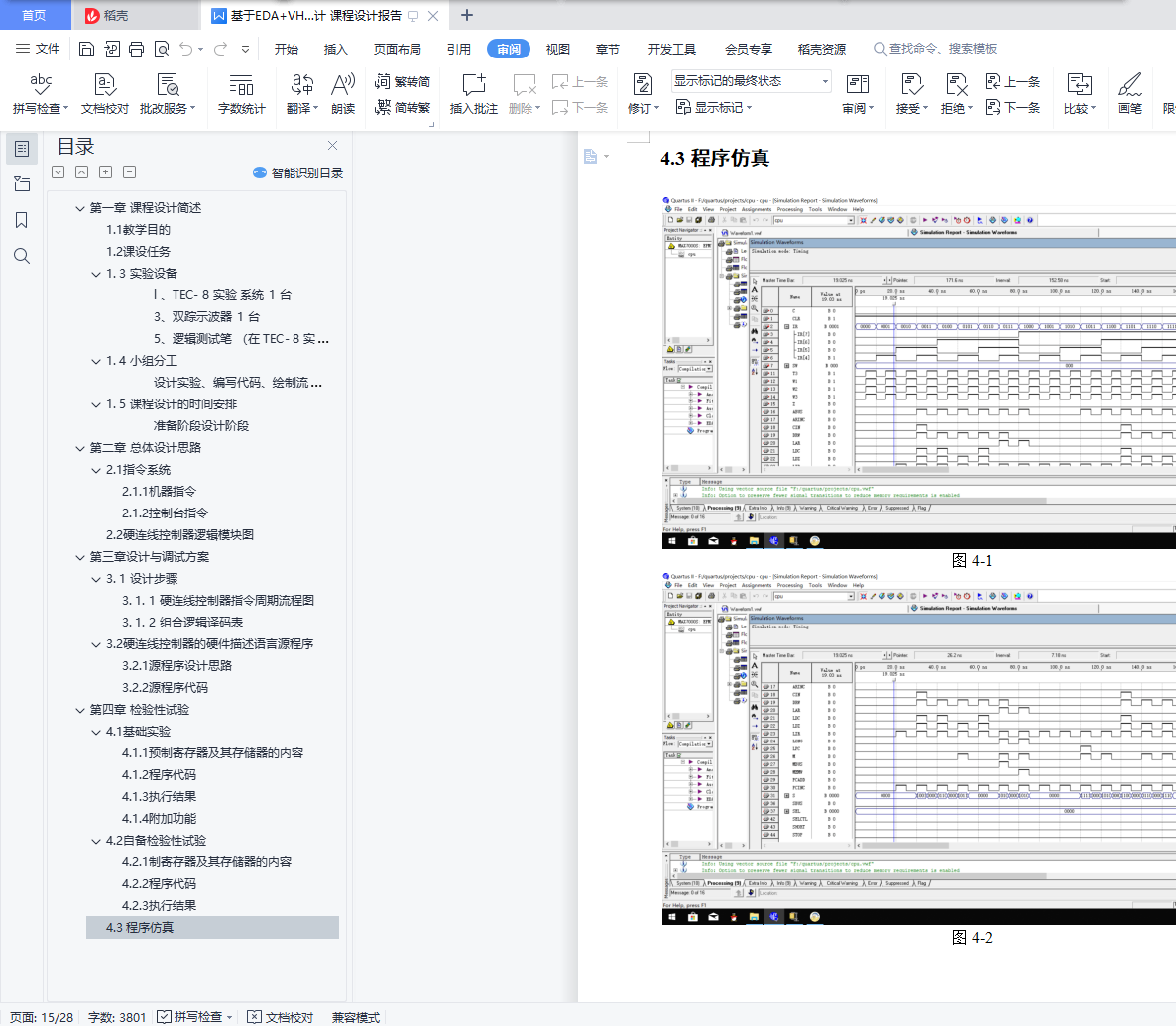This screenshot has height=1026, width=1176.
Task: Click 拒绝 to reject a change
Action: 957,94
